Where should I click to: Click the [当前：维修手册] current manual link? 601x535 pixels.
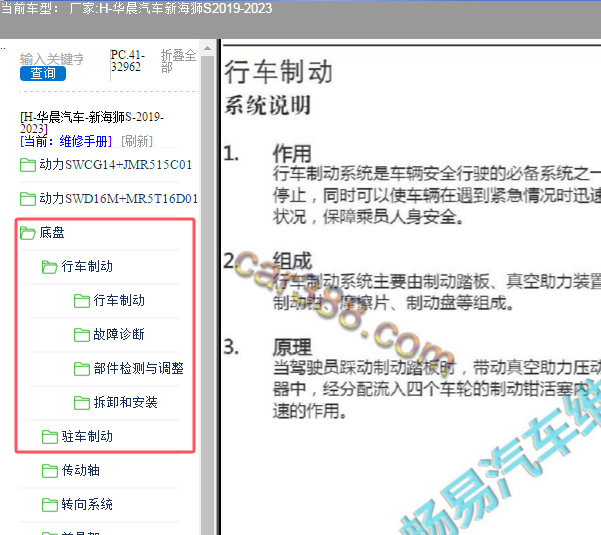click(66, 141)
